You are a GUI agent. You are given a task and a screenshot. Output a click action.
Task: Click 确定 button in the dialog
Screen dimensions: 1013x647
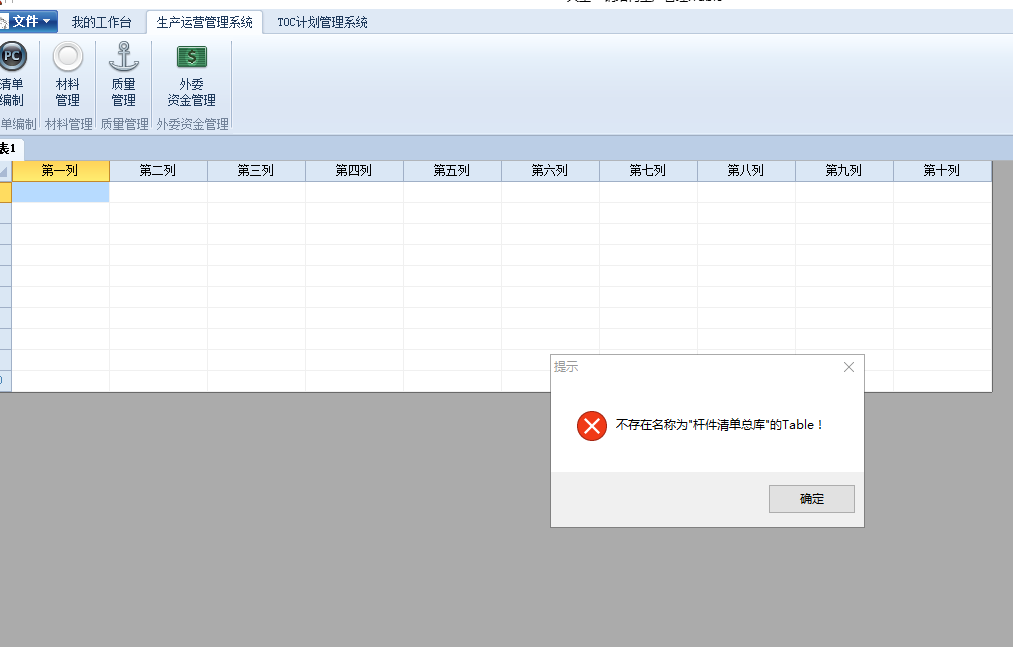click(x=811, y=499)
